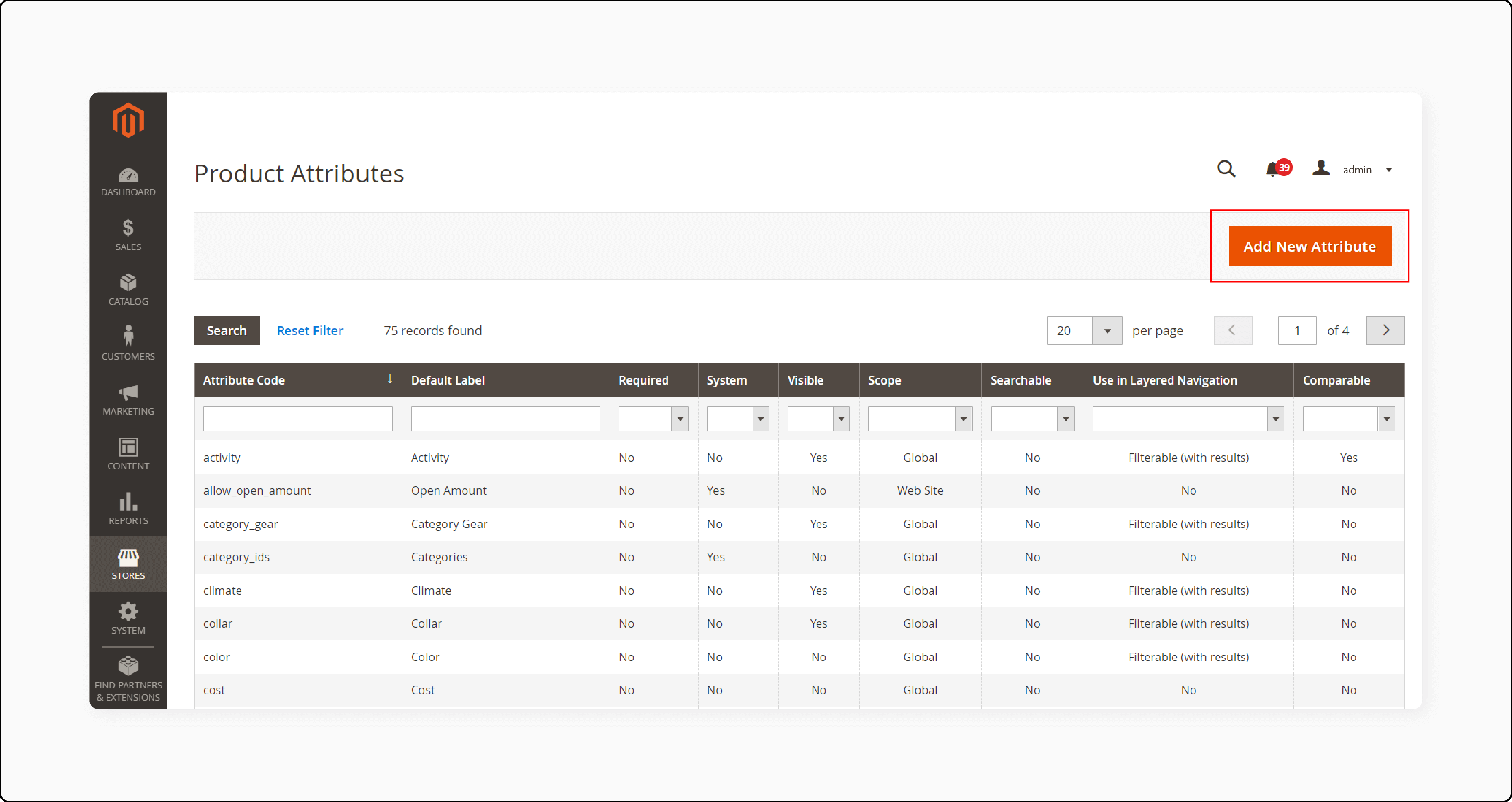Open Find Partners & Extensions

128,679
